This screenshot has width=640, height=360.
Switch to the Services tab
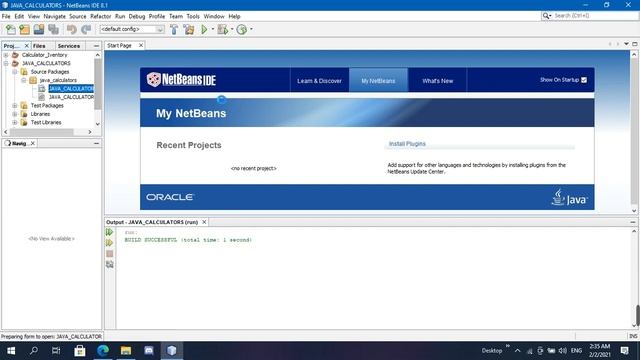[69, 46]
